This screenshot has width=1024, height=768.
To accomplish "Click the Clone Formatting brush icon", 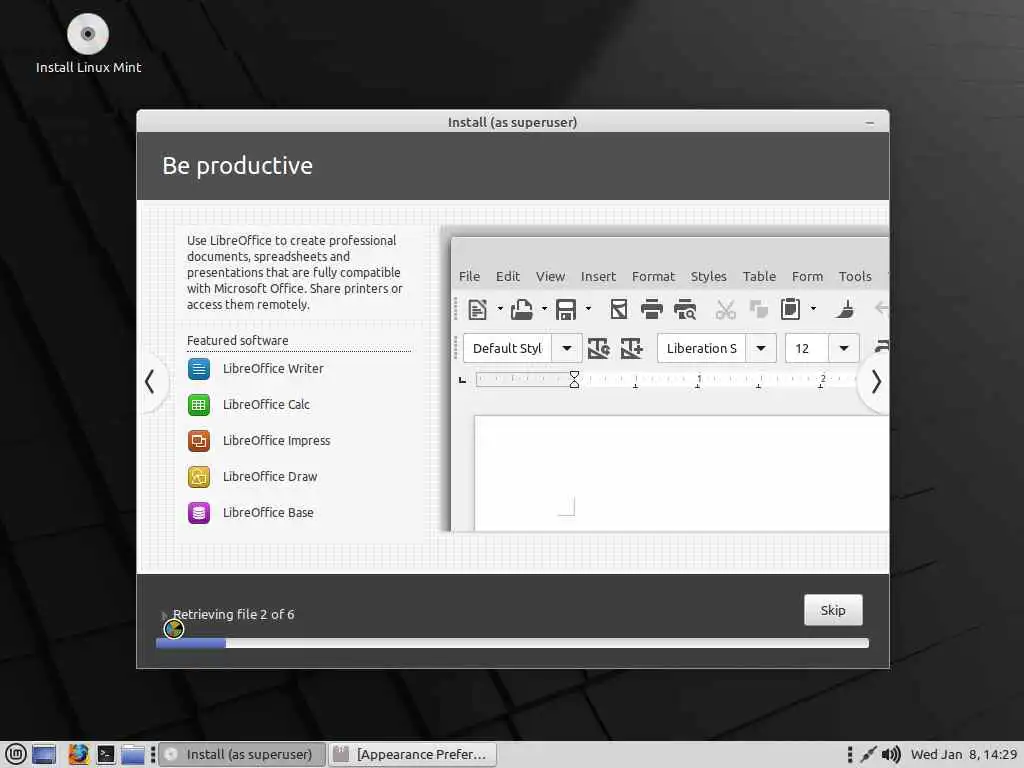I will pyautogui.click(x=844, y=309).
